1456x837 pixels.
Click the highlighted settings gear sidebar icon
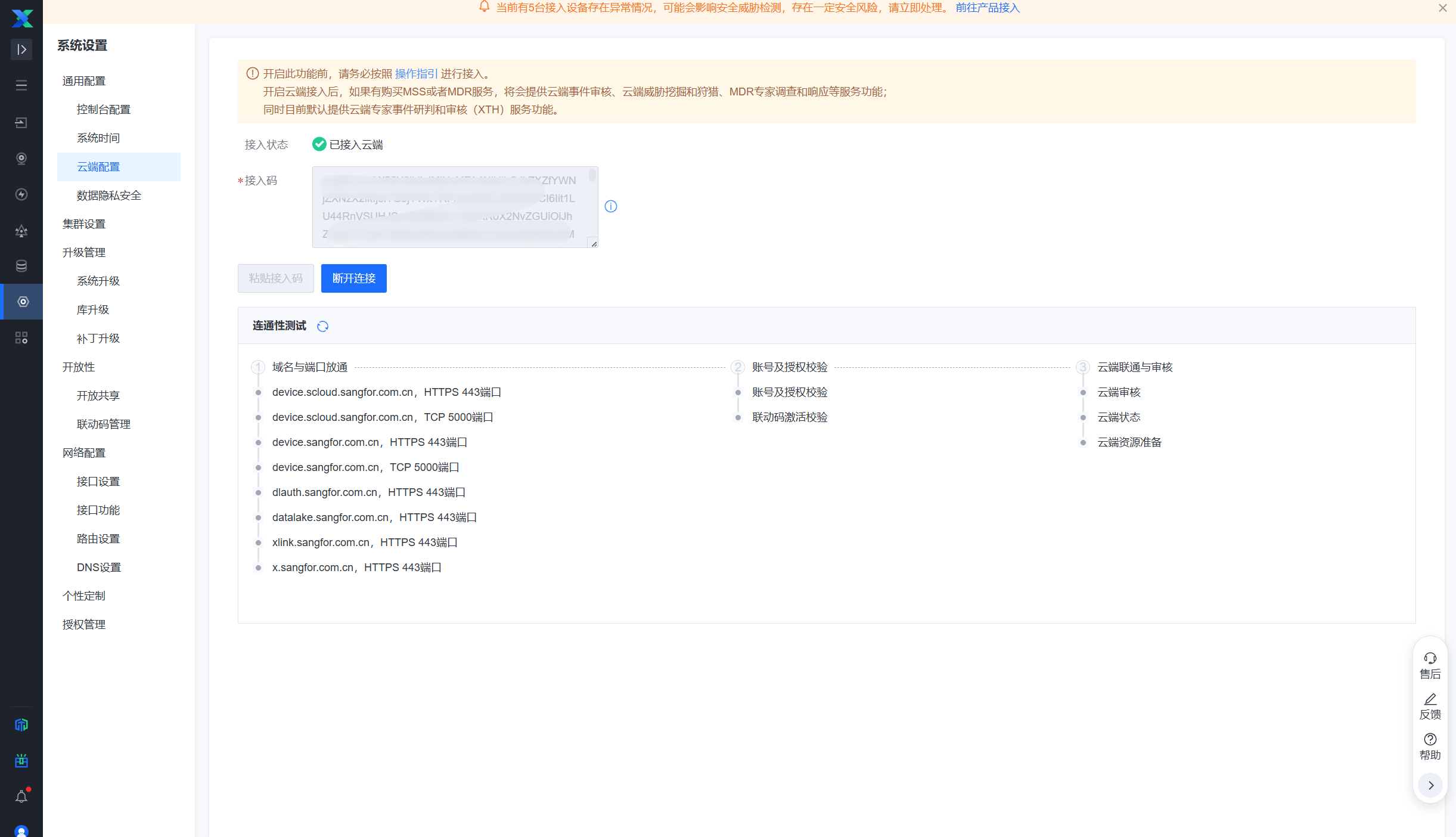tap(21, 302)
